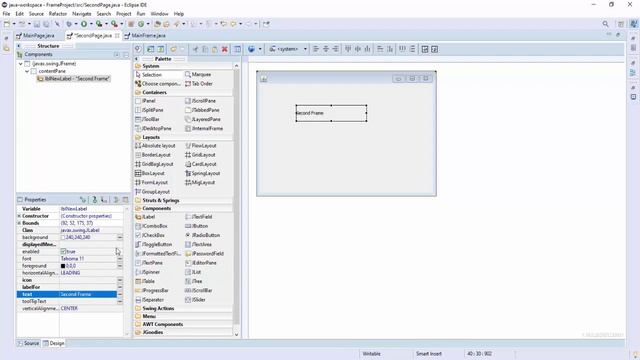Viewport: 640px width, 360px height.
Task: Select the JPanel container
Action: [145, 101]
